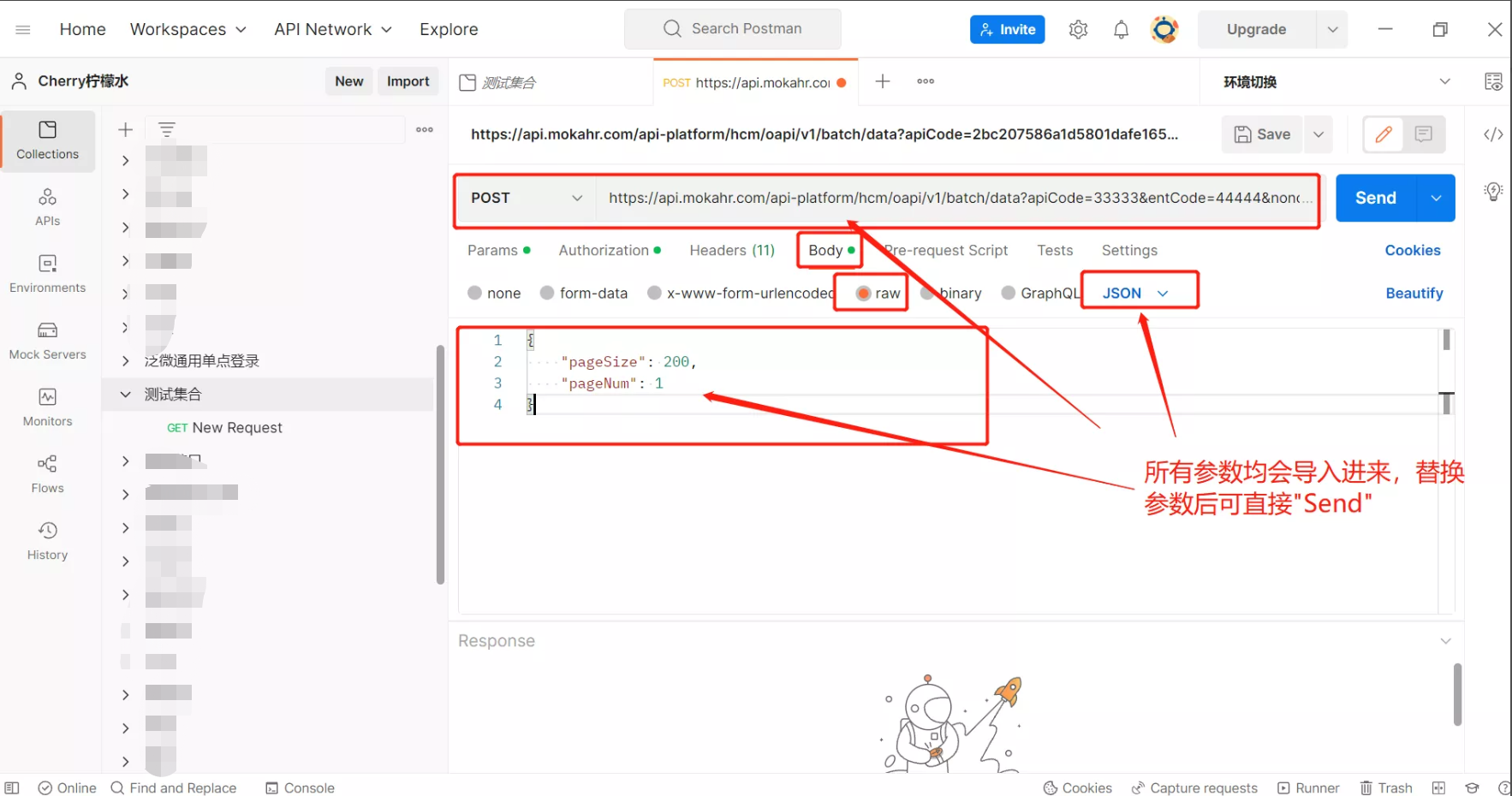This screenshot has height=796, width=1512.
Task: Open Environments in the sidebar
Action: tap(48, 274)
